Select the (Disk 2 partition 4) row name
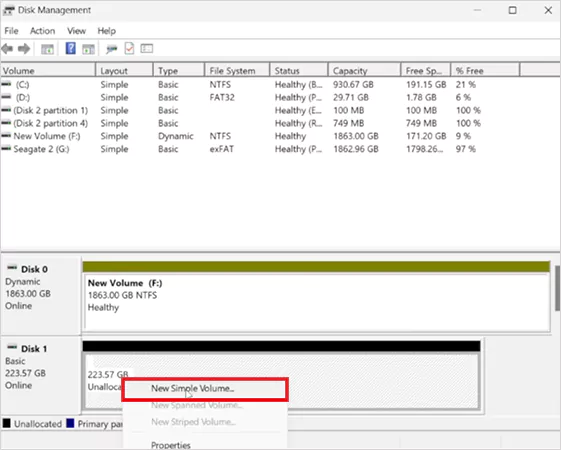The image size is (561, 450). pos(50,123)
